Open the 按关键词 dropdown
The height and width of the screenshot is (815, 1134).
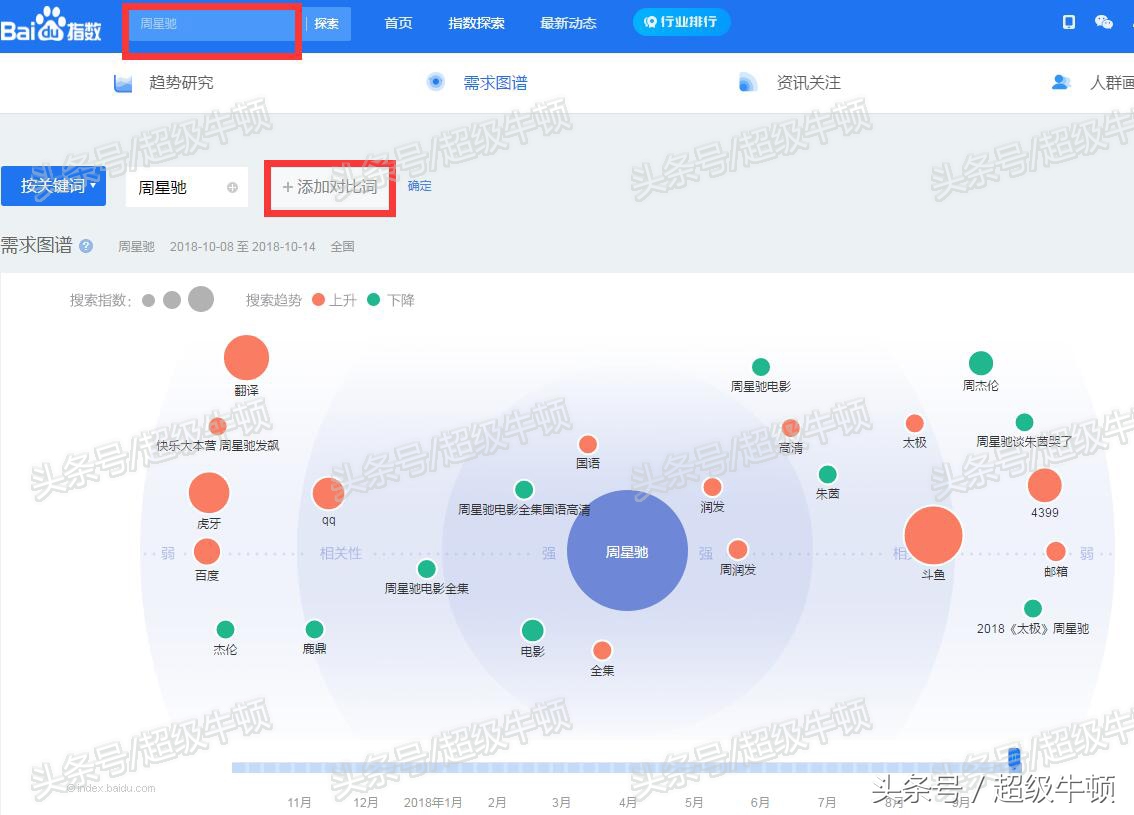[x=53, y=185]
